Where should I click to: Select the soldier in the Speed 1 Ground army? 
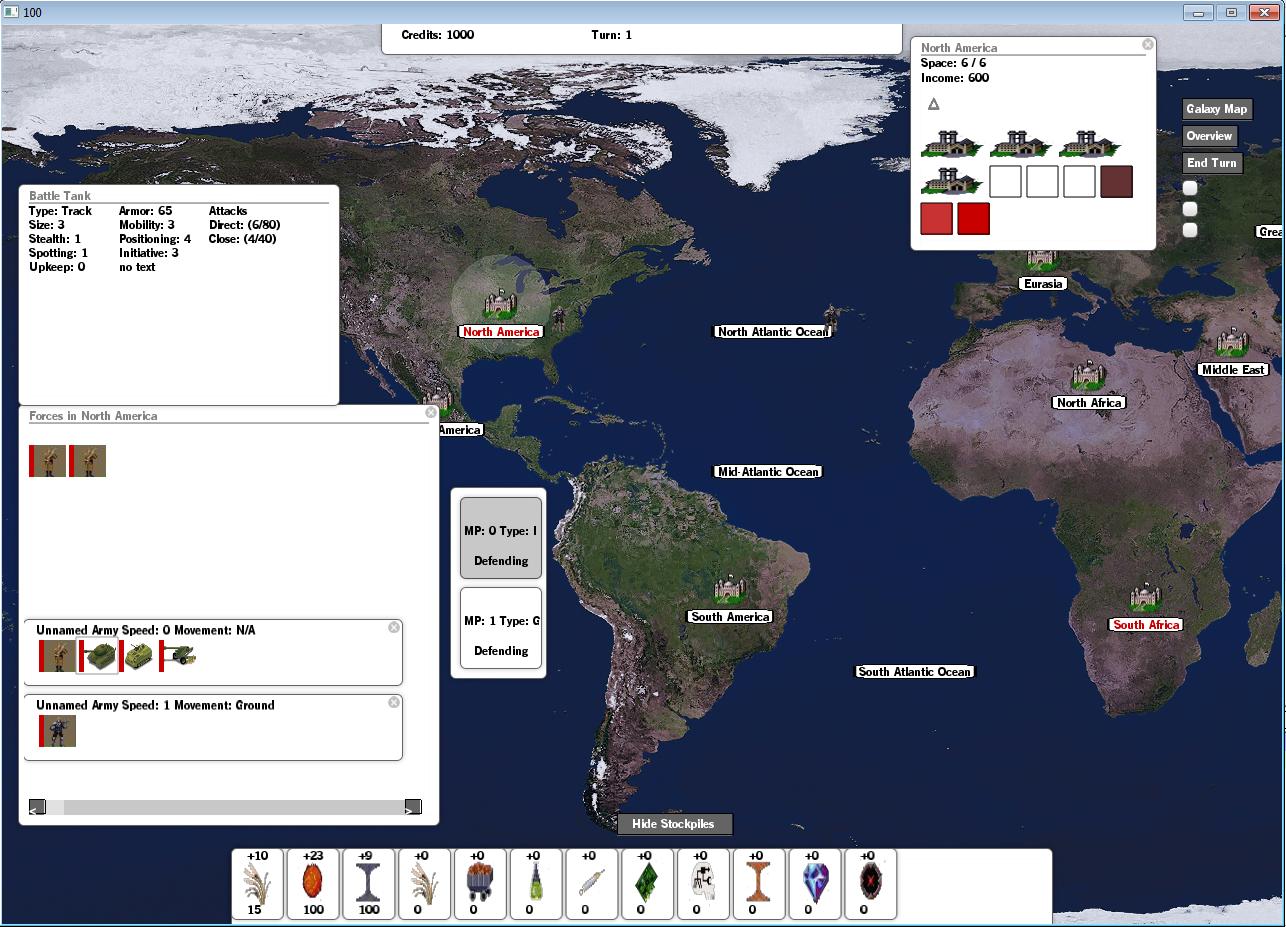coord(57,731)
